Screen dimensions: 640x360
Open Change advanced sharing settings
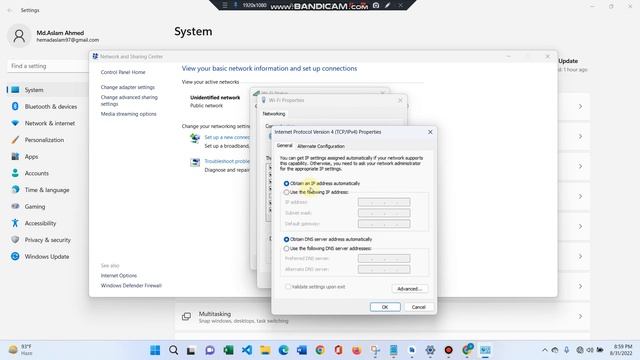pos(129,101)
